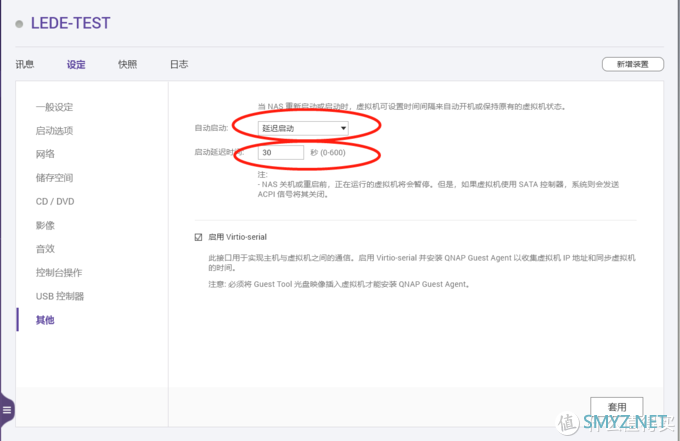The image size is (680, 441).
Task: Click the gray VM status dot beside LEDE-TEST
Action: tap(19, 24)
